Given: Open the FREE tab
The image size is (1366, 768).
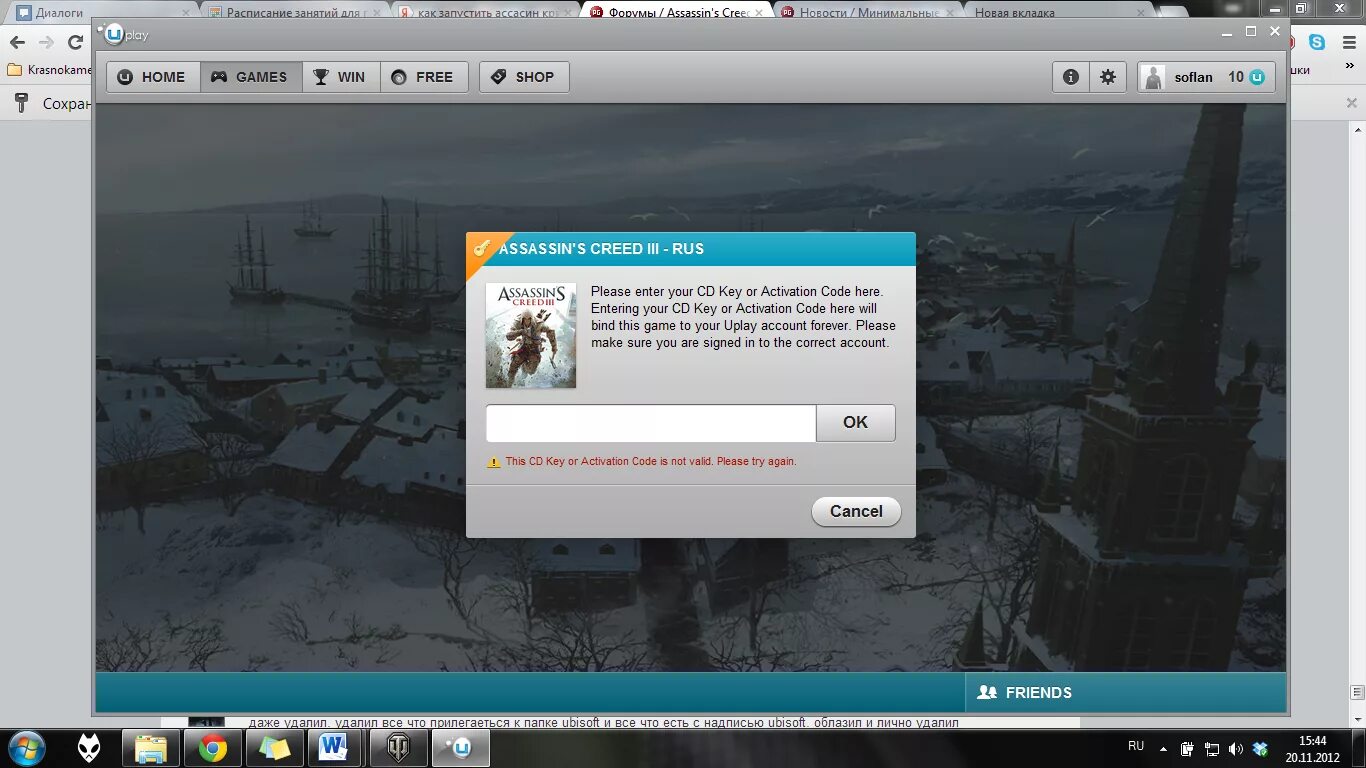Looking at the screenshot, I should click(x=424, y=77).
